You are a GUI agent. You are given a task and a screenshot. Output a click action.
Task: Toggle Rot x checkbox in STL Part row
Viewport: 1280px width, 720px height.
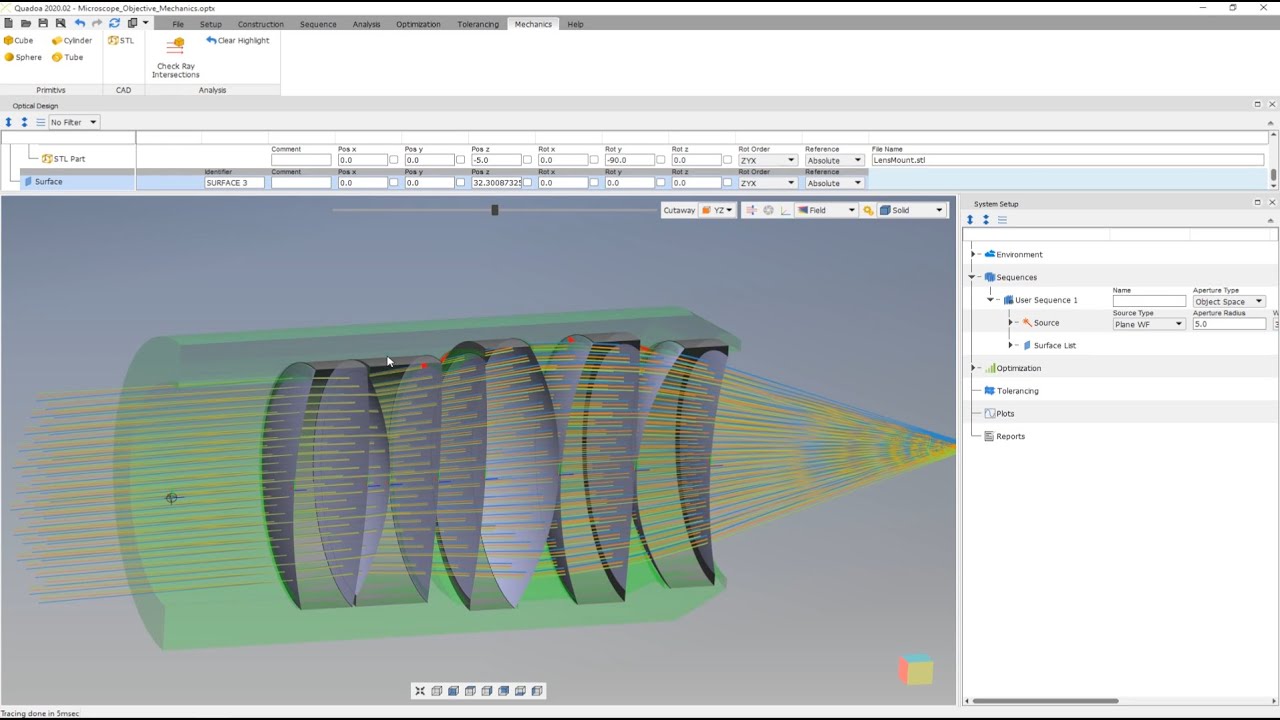594,160
